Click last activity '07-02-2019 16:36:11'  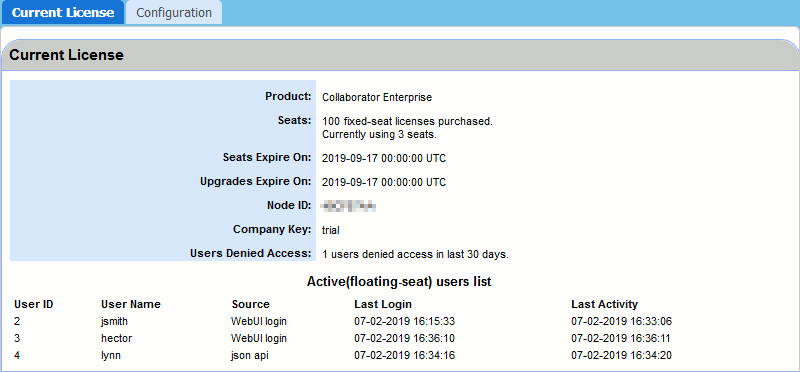coord(621,338)
